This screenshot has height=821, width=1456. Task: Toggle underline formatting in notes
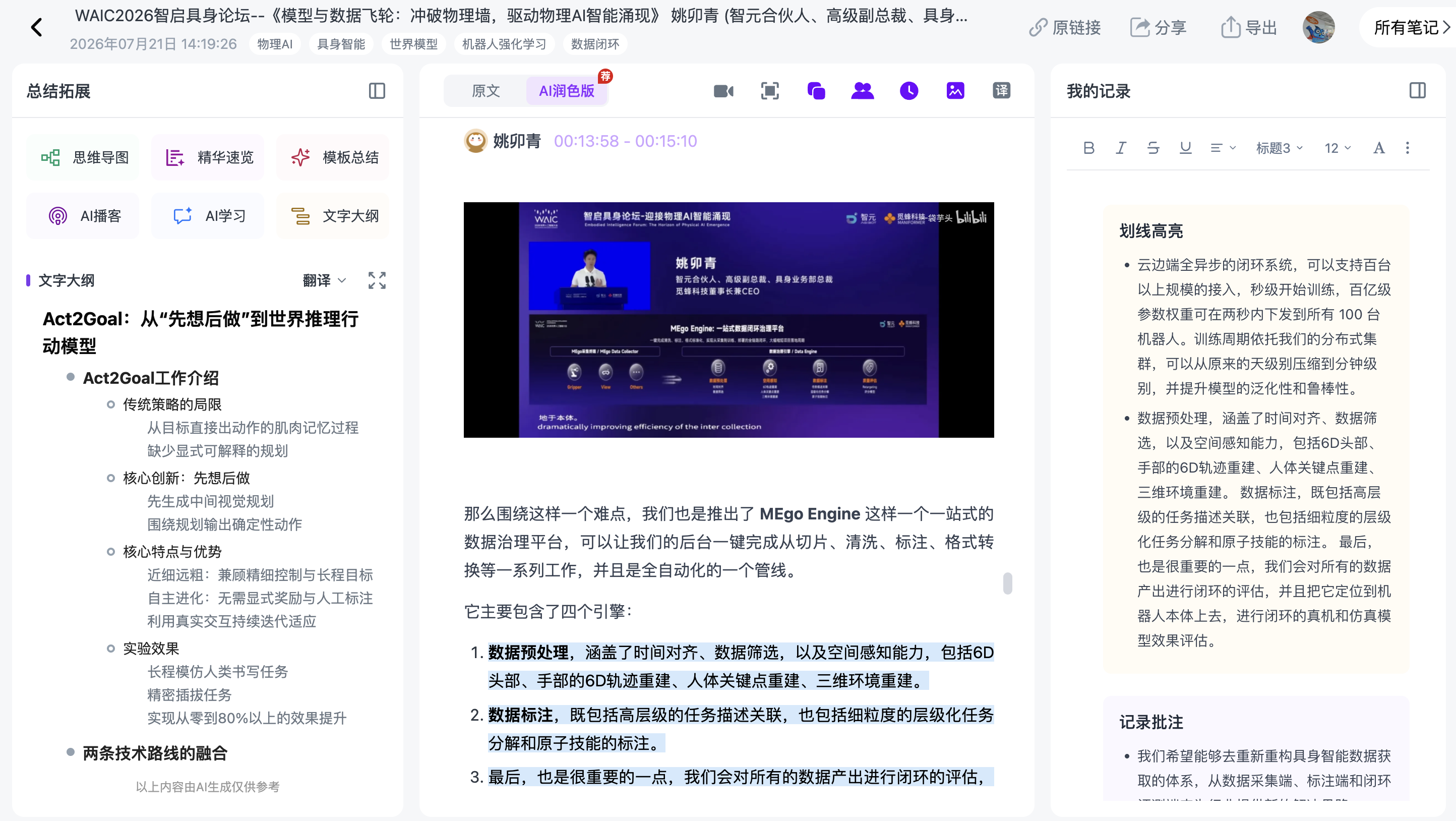click(1185, 148)
